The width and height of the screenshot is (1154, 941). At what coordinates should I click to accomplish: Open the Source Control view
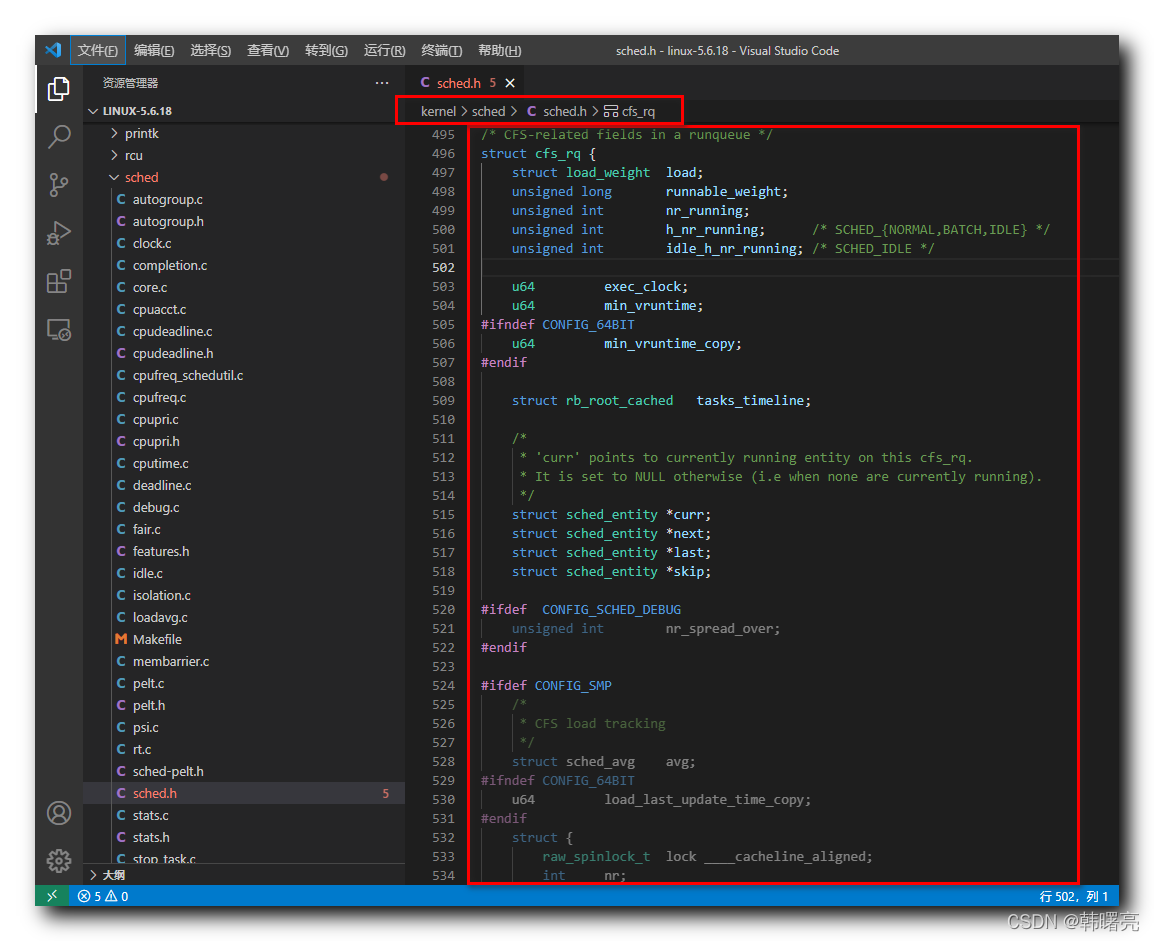tap(59, 185)
